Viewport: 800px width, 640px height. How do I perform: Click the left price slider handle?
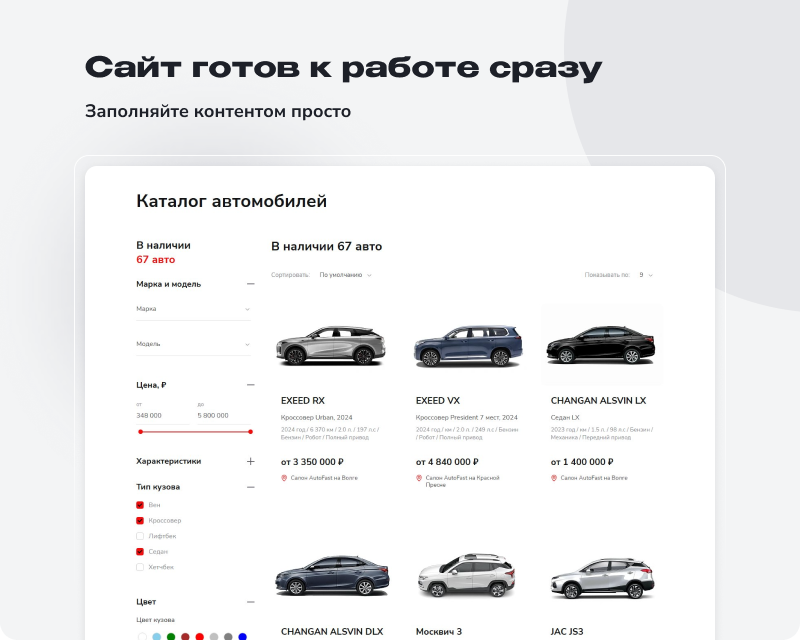point(140,432)
